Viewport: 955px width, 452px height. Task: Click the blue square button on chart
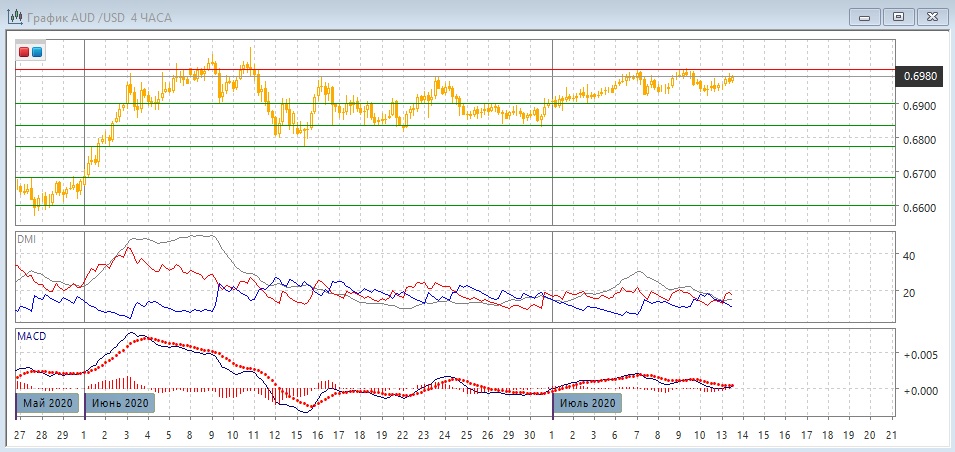click(37, 52)
